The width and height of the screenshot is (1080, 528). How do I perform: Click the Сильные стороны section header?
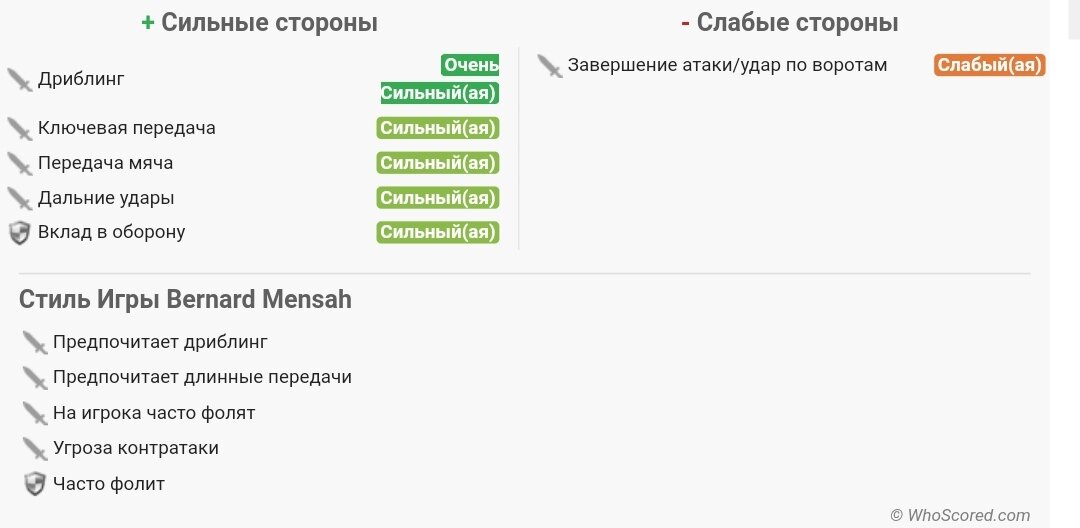(x=260, y=23)
